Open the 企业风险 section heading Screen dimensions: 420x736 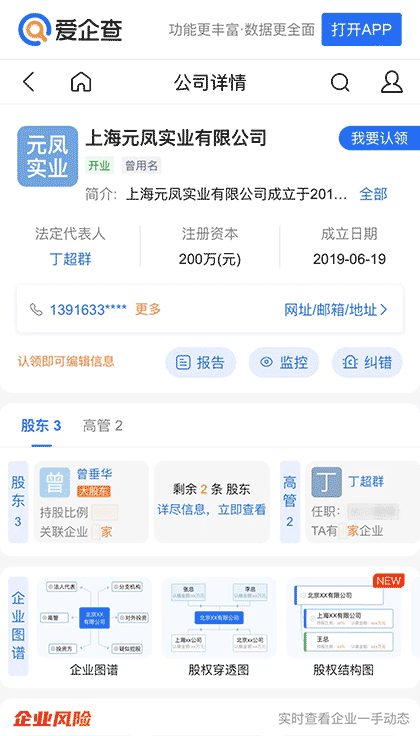52,718
